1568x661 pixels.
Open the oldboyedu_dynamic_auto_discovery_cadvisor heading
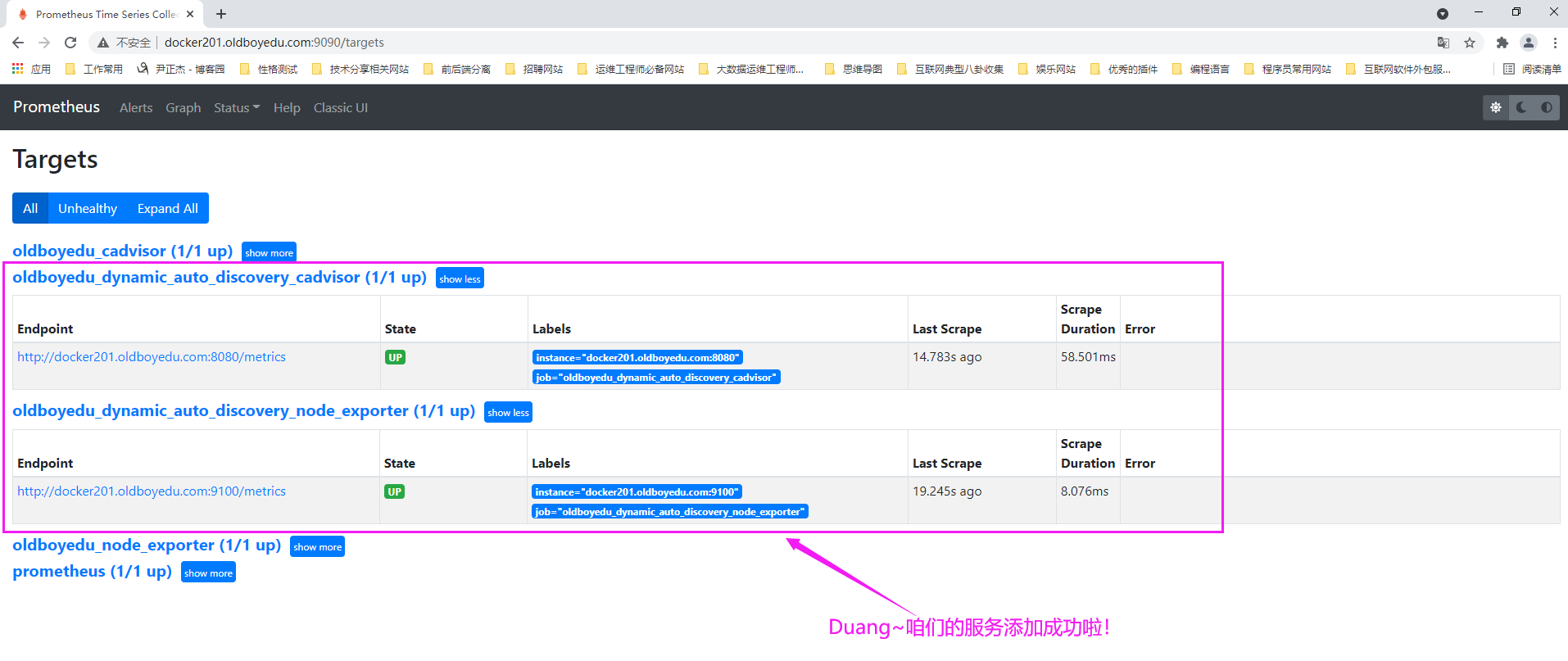[220, 277]
